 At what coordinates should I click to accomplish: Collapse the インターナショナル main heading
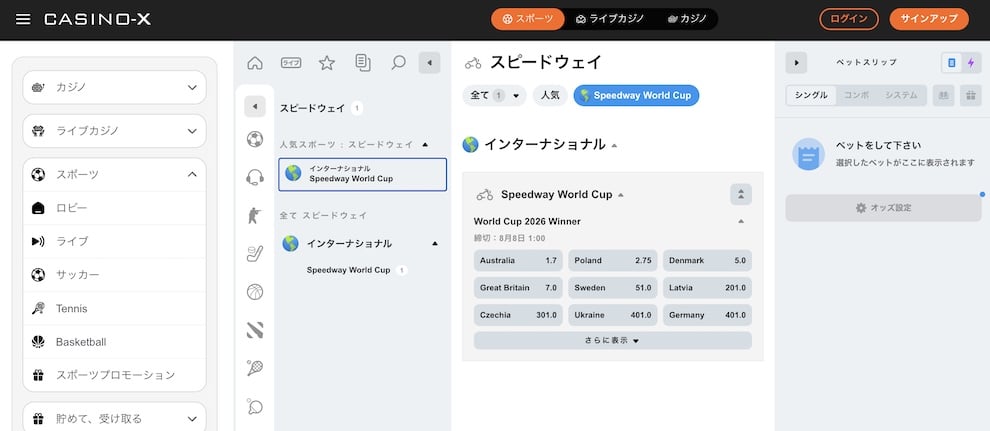point(614,145)
